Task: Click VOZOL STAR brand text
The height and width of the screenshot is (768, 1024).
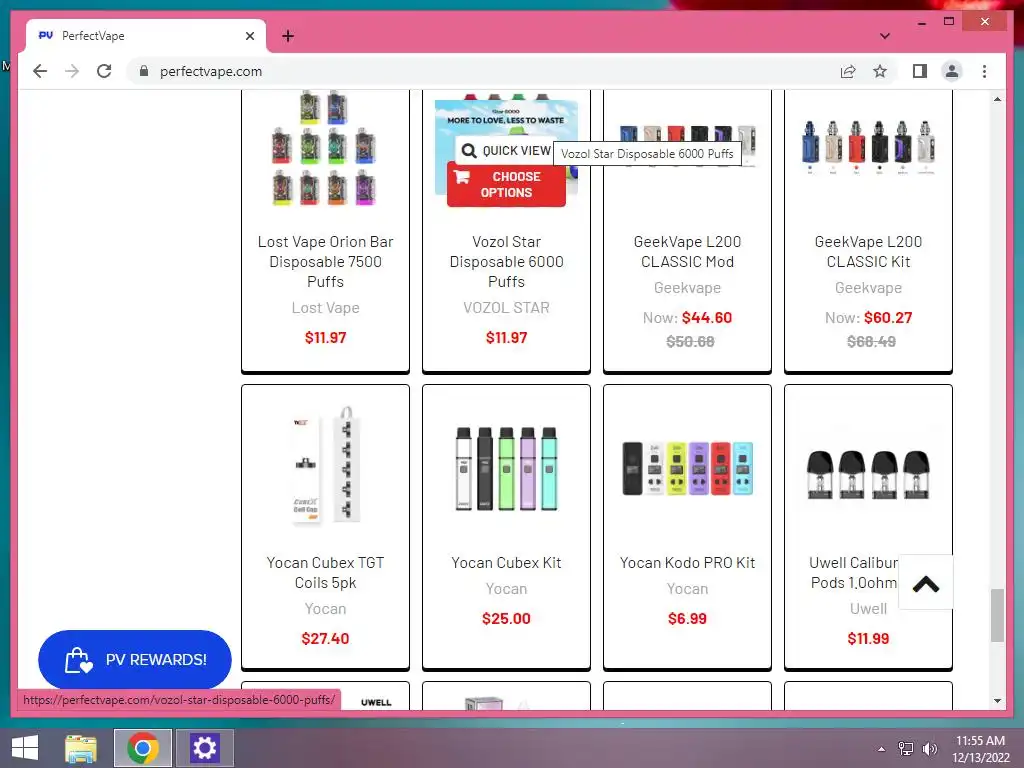Action: click(x=506, y=308)
